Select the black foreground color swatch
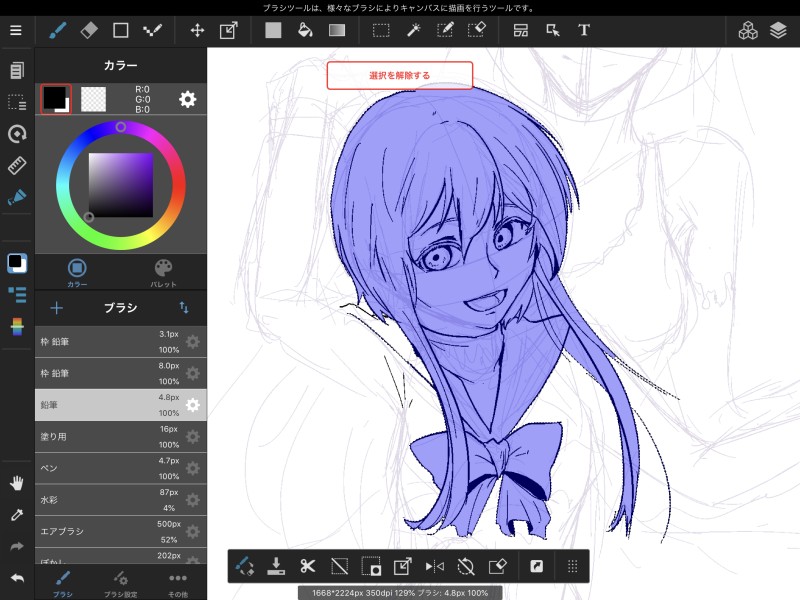800x600 pixels. pos(56,99)
